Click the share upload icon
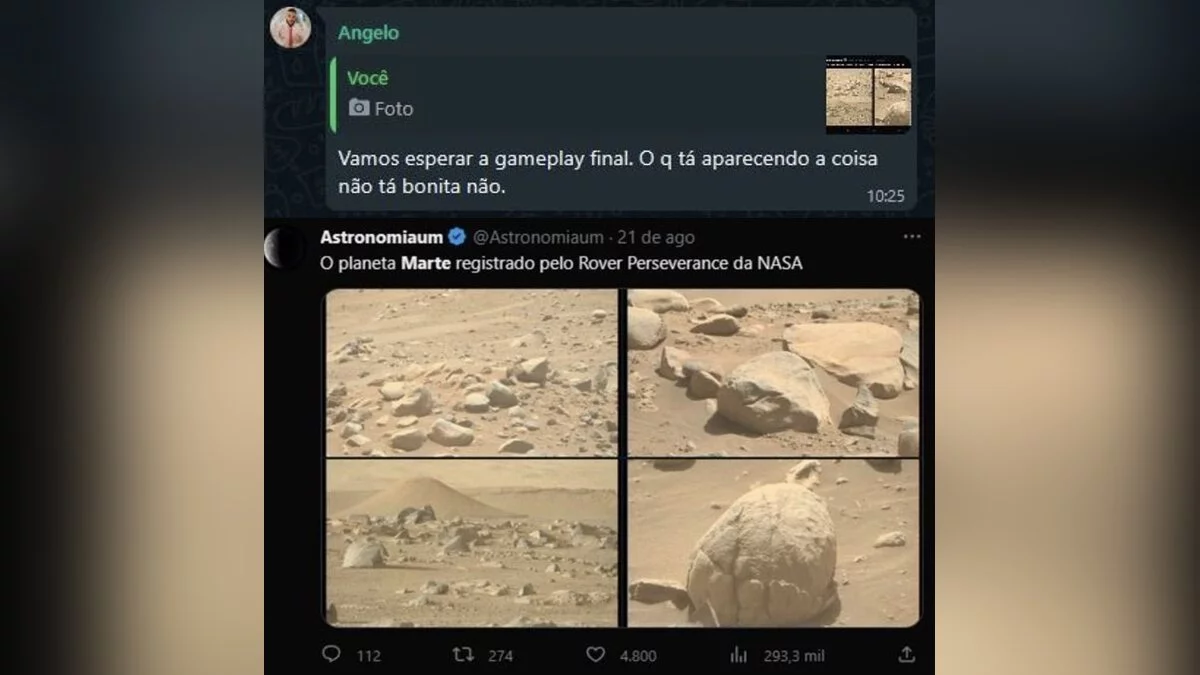The width and height of the screenshot is (1200, 675). (906, 655)
